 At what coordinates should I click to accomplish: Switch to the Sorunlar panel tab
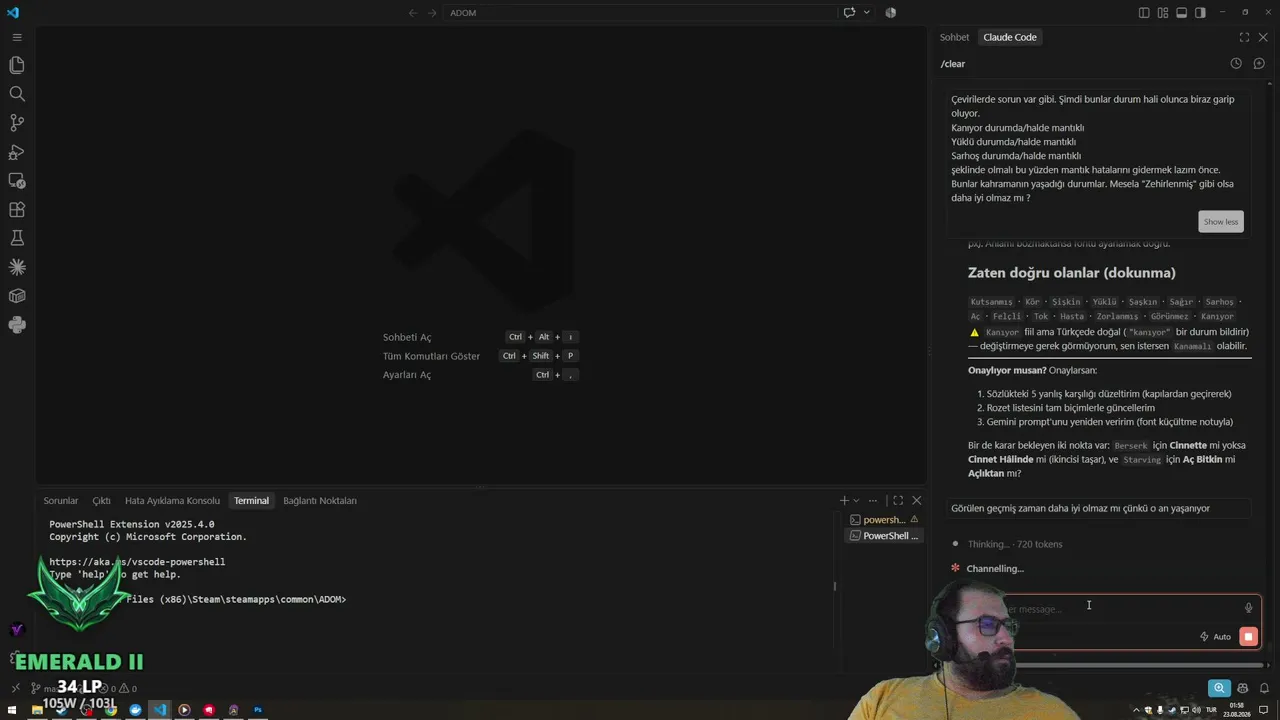point(61,501)
